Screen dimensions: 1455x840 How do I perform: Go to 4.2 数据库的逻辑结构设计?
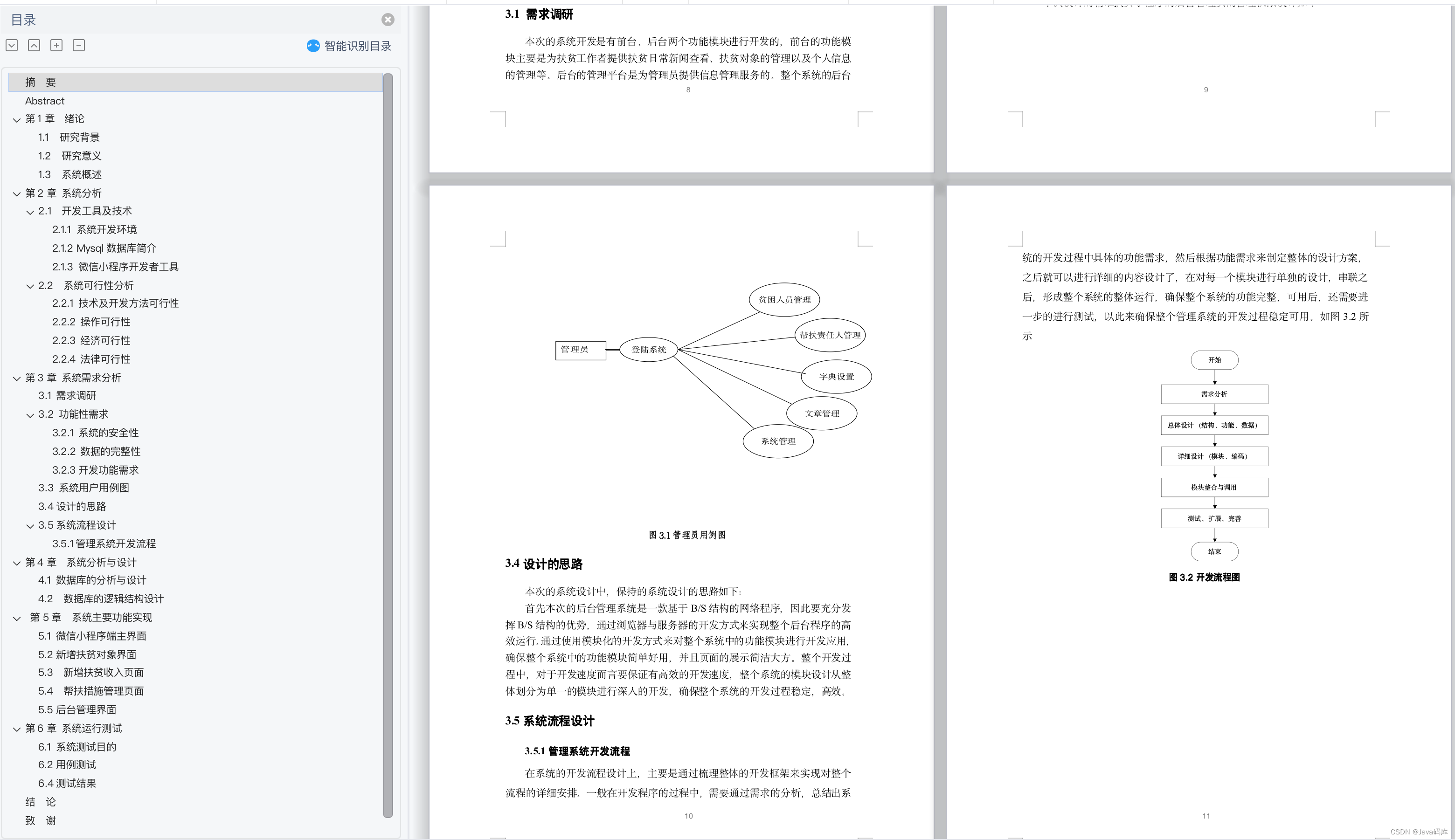tap(101, 598)
